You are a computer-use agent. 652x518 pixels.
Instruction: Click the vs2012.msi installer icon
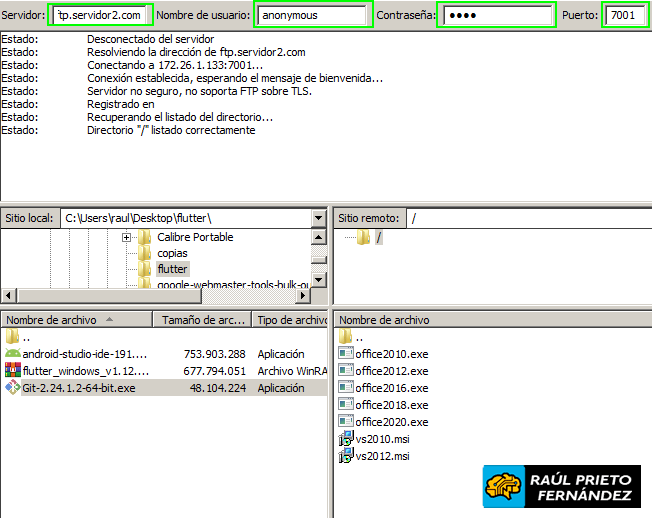pos(346,456)
